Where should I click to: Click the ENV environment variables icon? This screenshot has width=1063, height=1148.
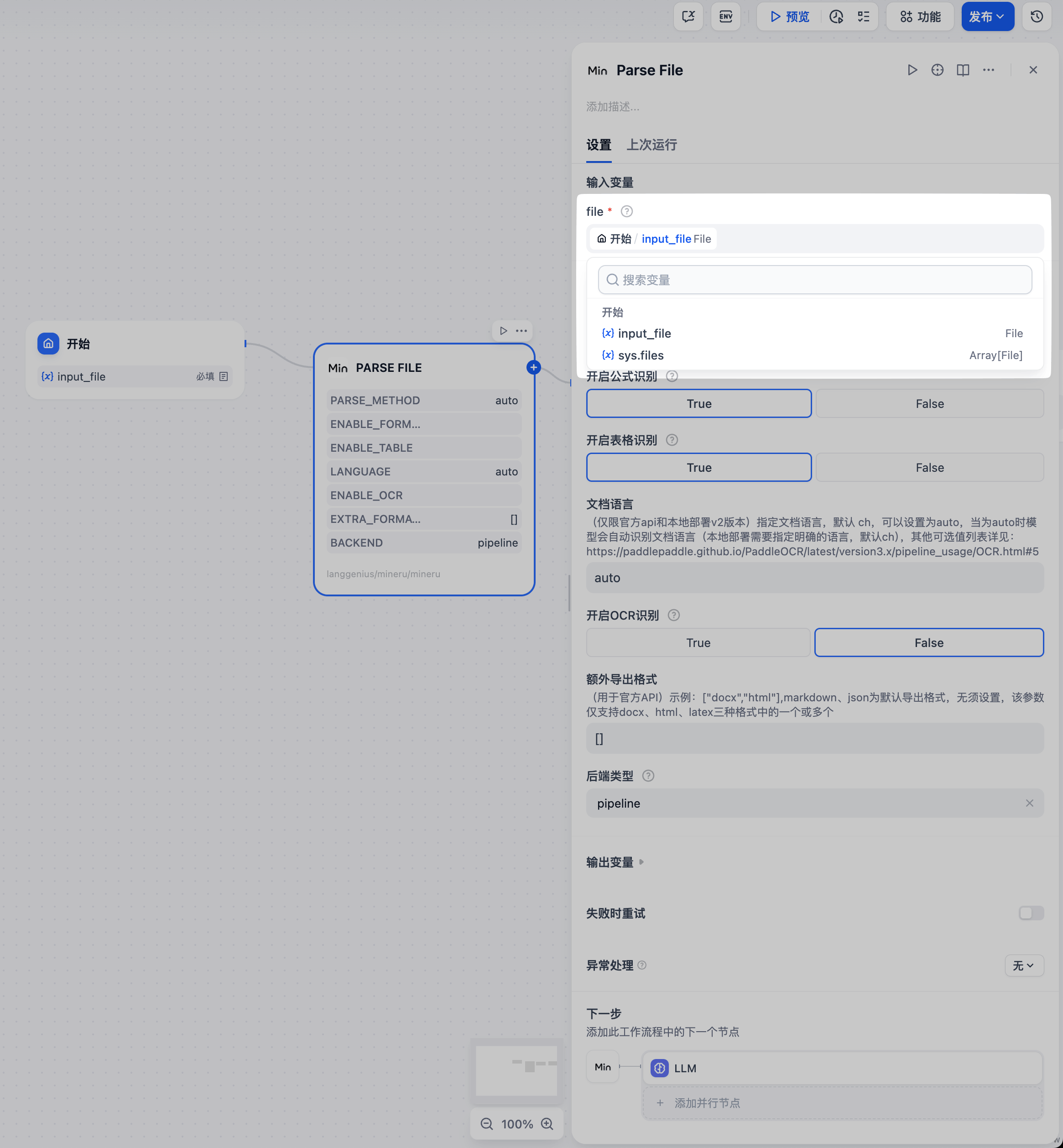click(725, 17)
